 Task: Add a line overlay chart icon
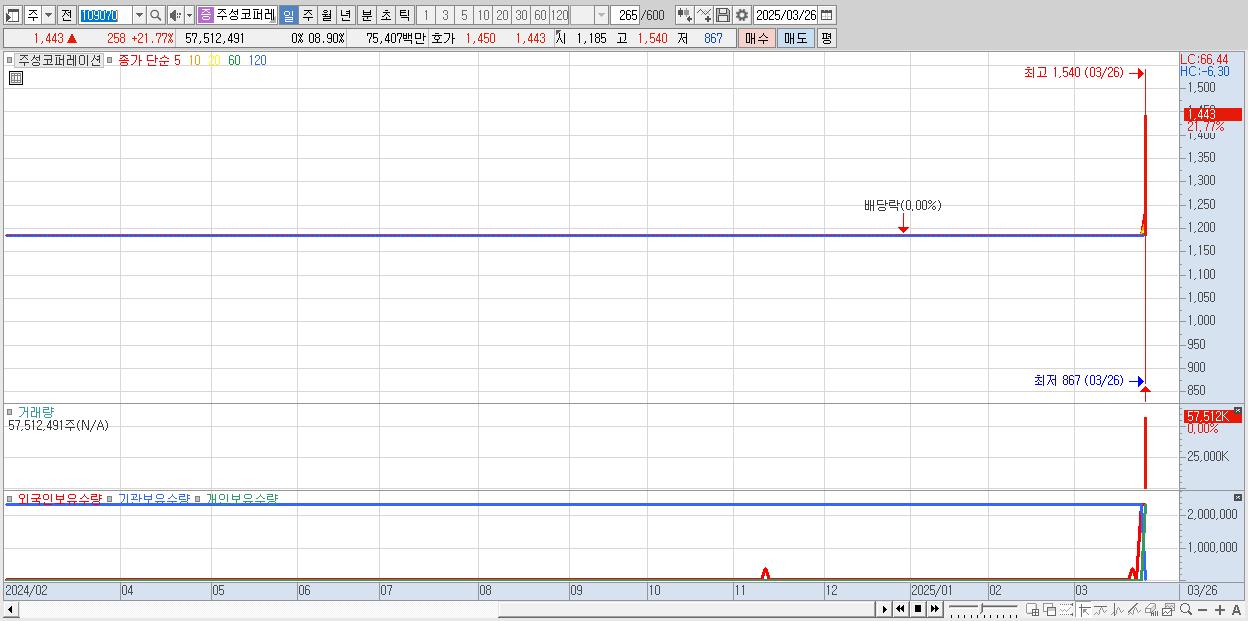(704, 15)
